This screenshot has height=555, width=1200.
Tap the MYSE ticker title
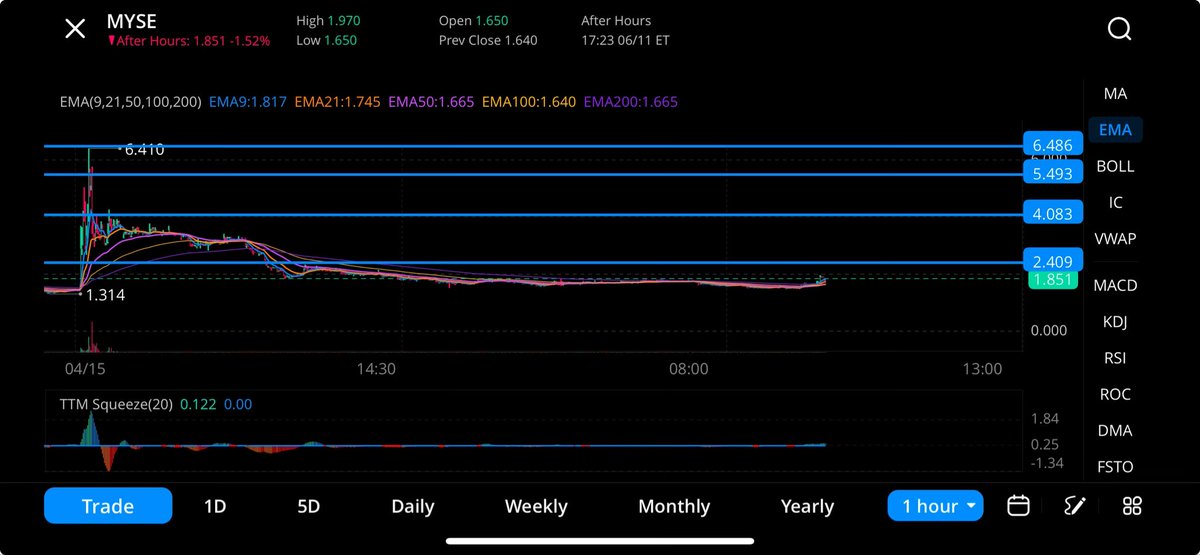(x=132, y=22)
